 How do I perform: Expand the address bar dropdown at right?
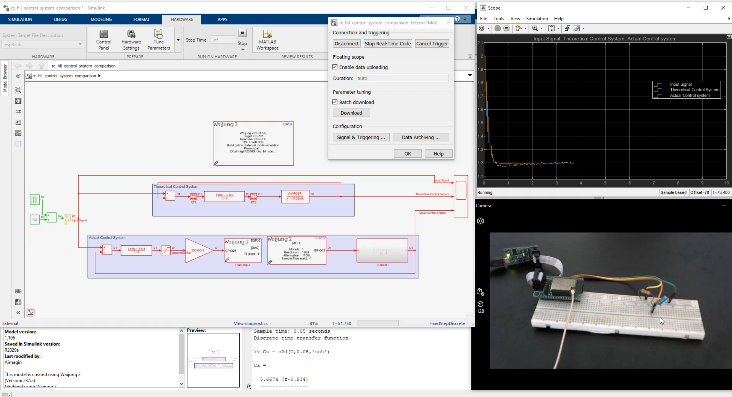(470, 75)
